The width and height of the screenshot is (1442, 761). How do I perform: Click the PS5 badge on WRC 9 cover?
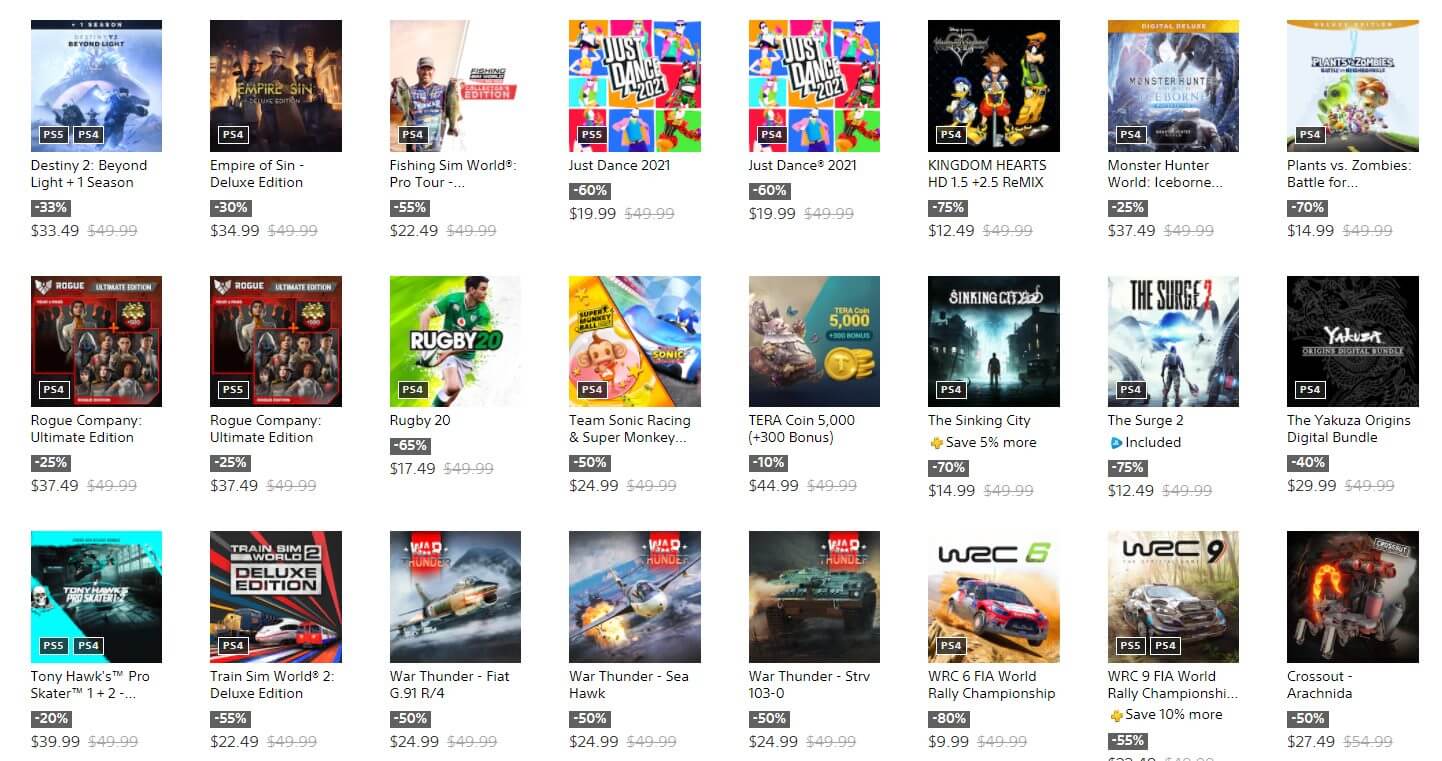pyautogui.click(x=1130, y=645)
